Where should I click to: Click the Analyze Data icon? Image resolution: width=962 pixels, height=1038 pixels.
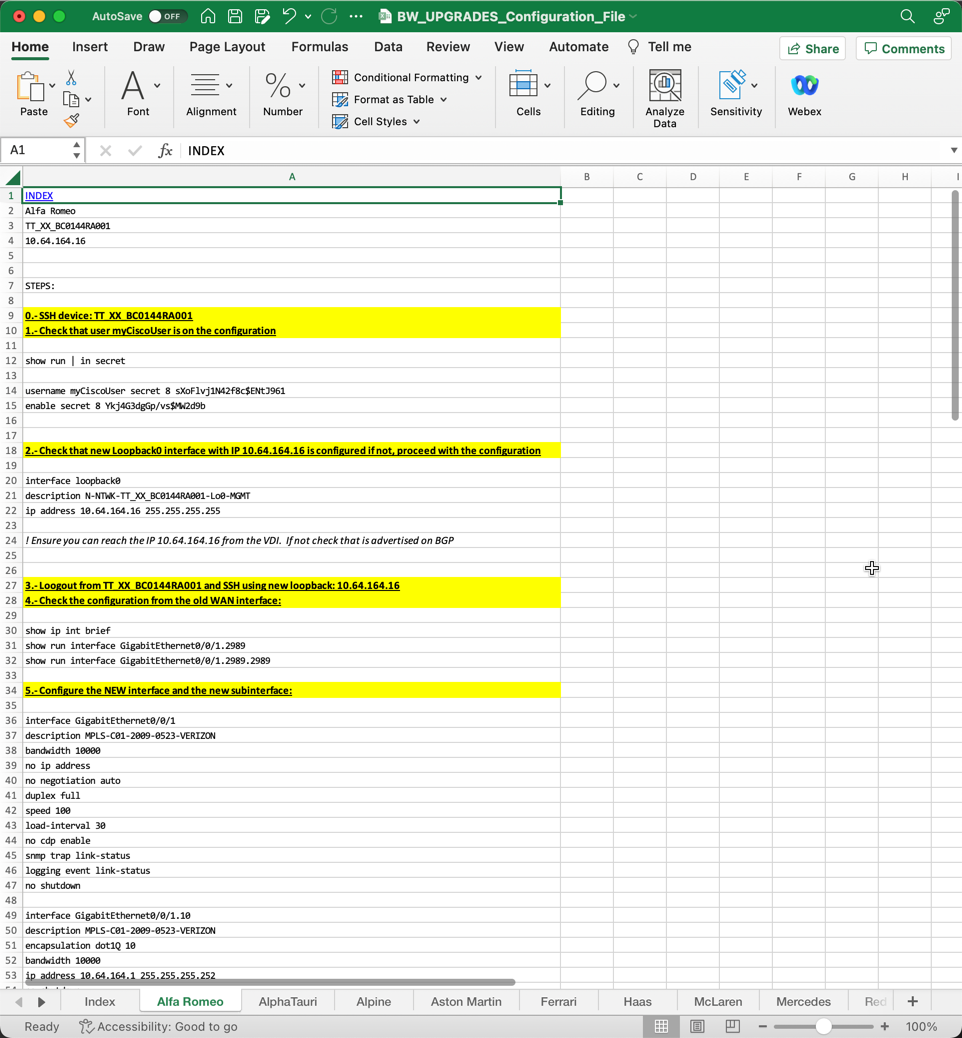point(665,86)
